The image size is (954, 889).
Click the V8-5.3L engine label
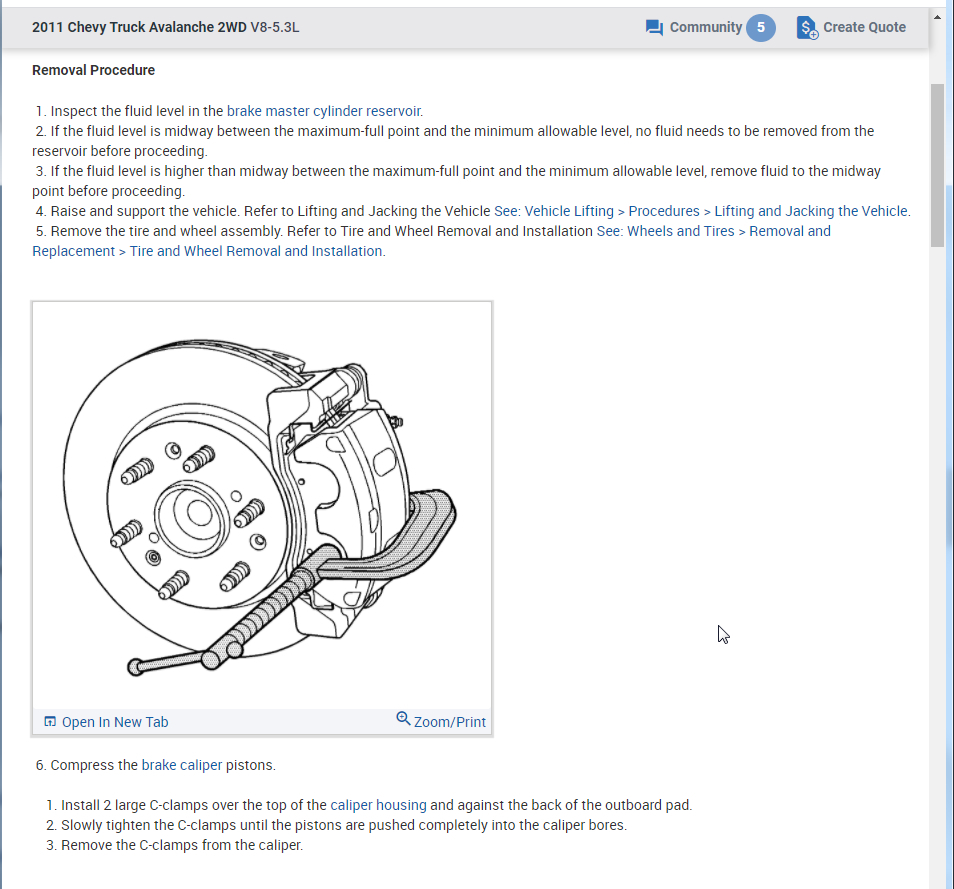[275, 27]
